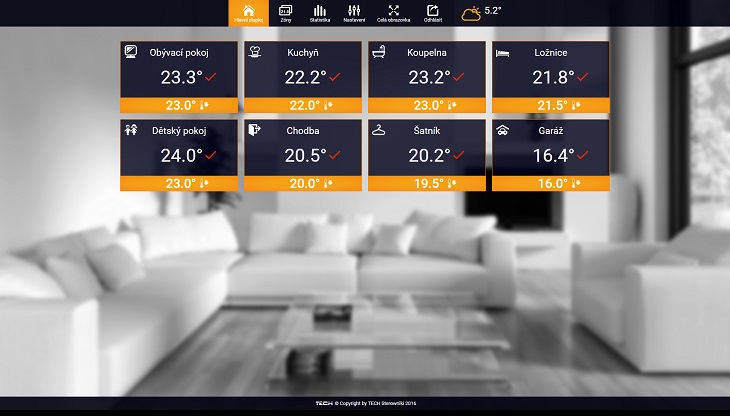Click the chef hat icon for Kuchyň
The height and width of the screenshot is (416, 730).
(255, 52)
